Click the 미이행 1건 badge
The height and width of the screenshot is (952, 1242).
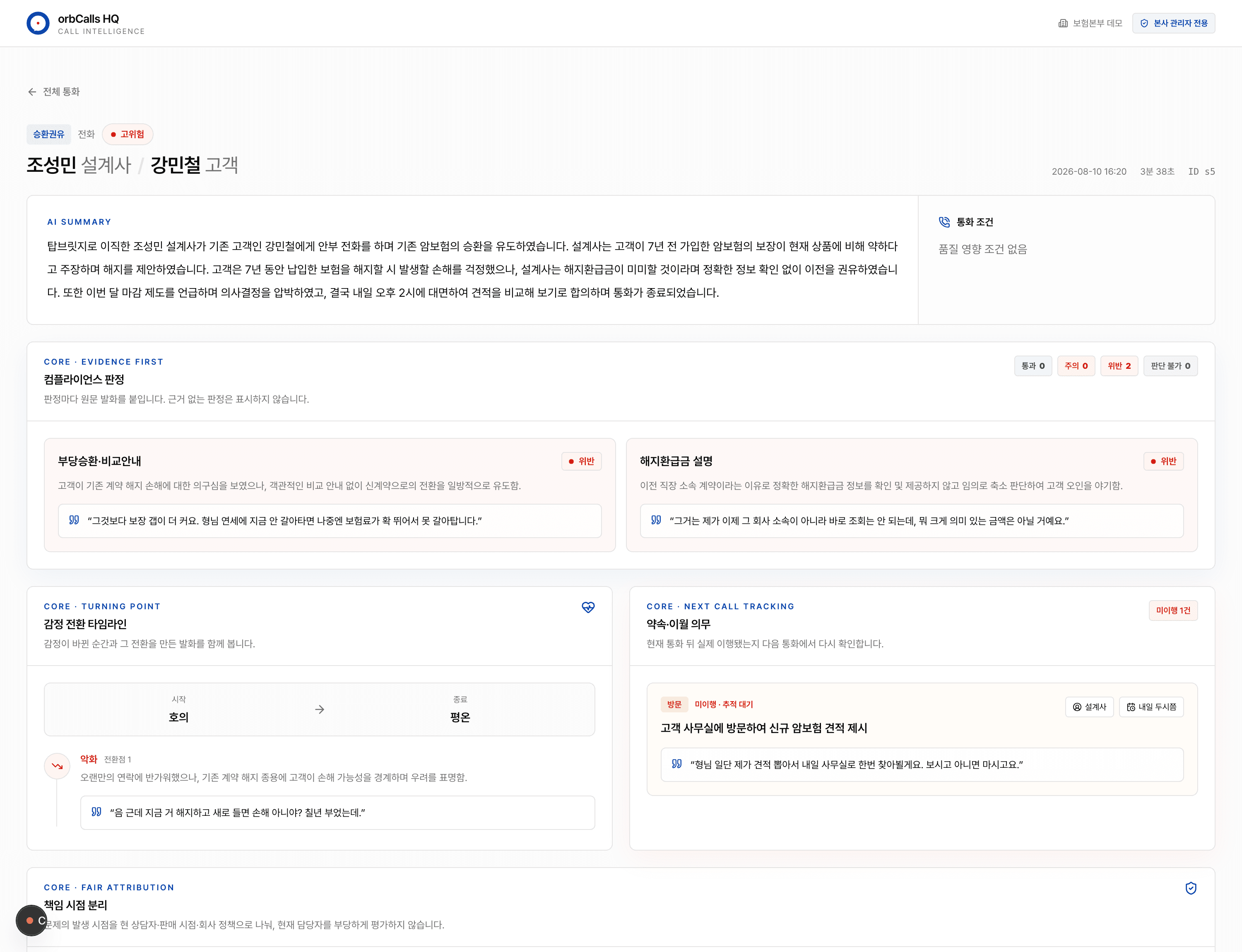point(1173,610)
